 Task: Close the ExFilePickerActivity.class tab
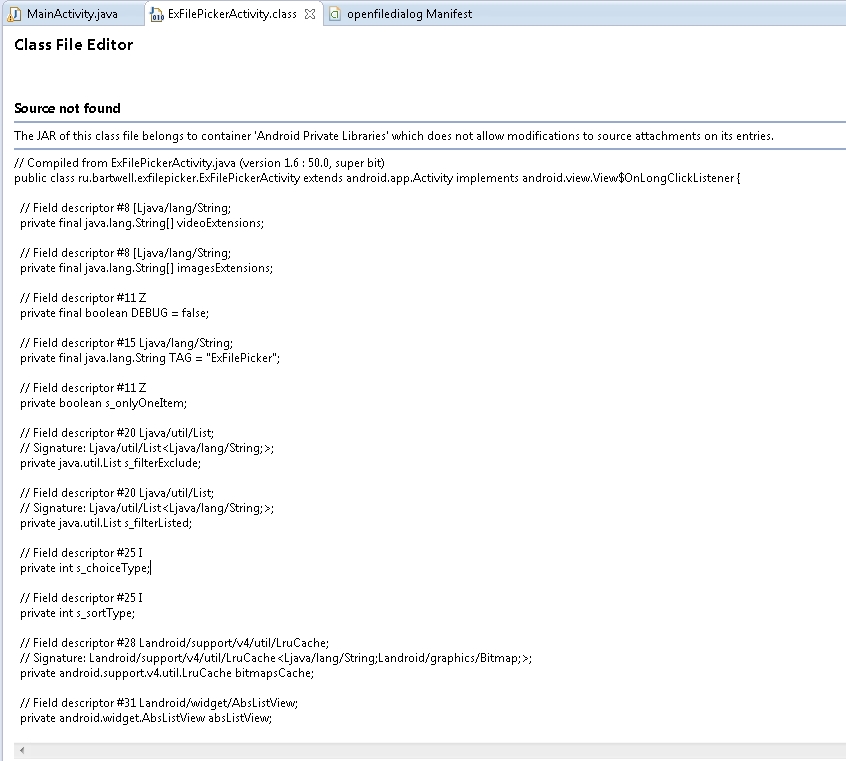coord(310,14)
